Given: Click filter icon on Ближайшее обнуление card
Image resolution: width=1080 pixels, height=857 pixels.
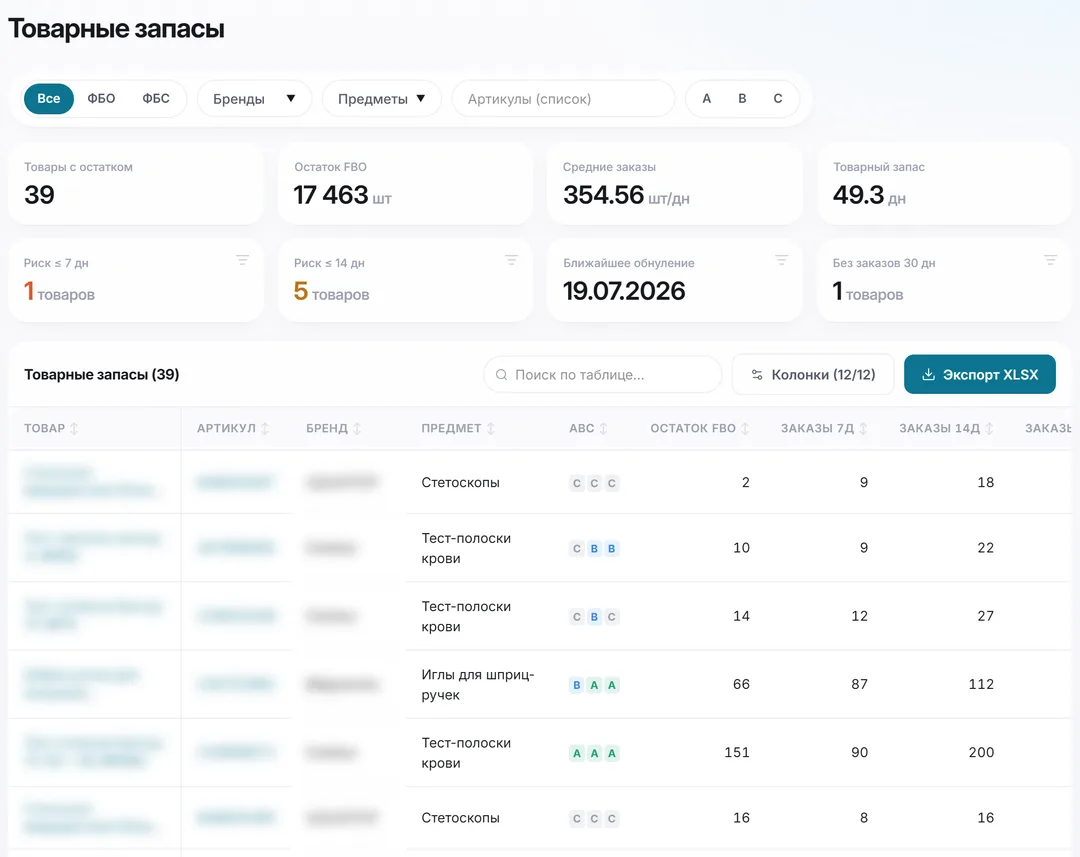Looking at the screenshot, I should tap(781, 260).
